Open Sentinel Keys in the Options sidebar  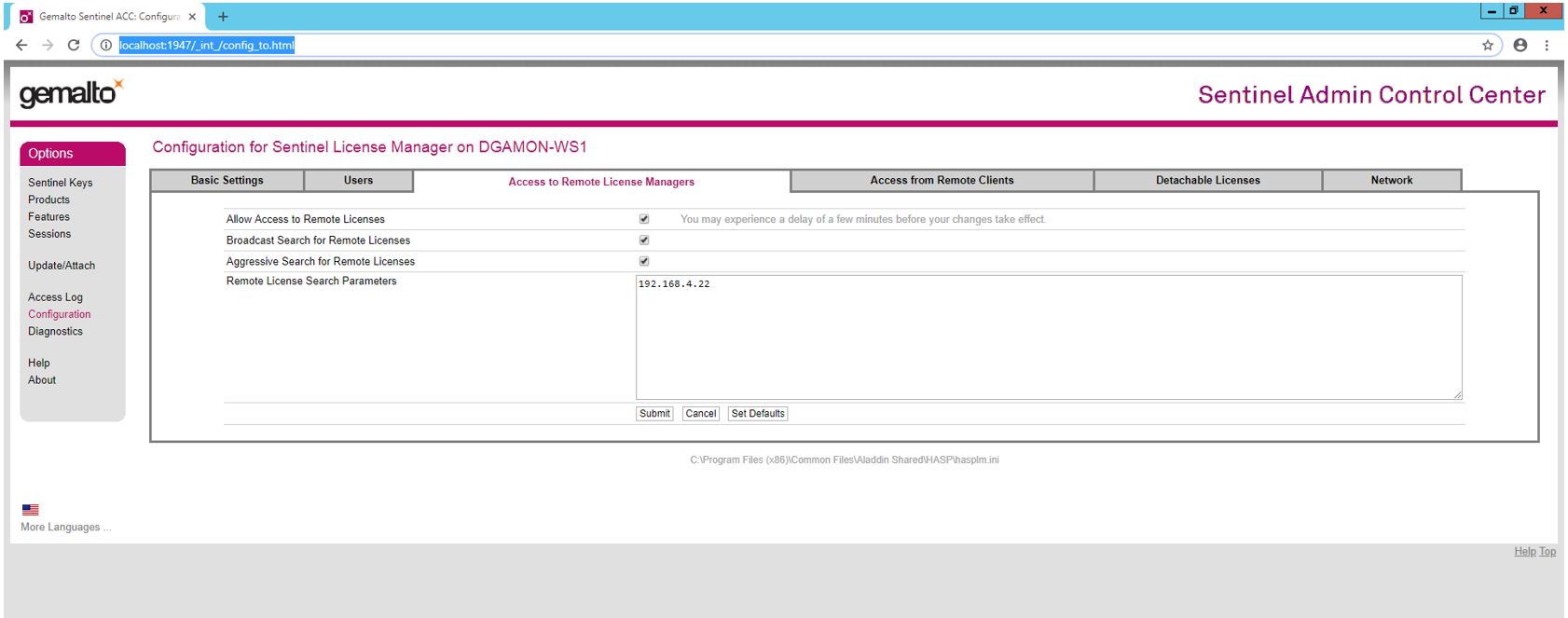(61, 183)
